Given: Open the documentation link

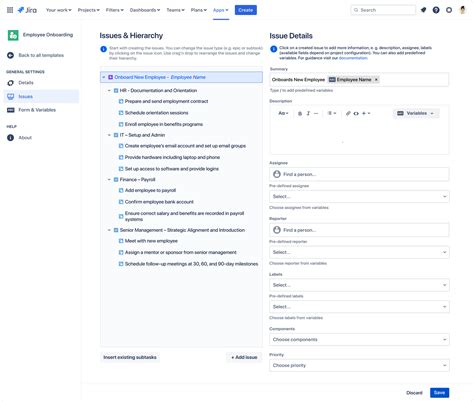Looking at the screenshot, I should point(353,58).
